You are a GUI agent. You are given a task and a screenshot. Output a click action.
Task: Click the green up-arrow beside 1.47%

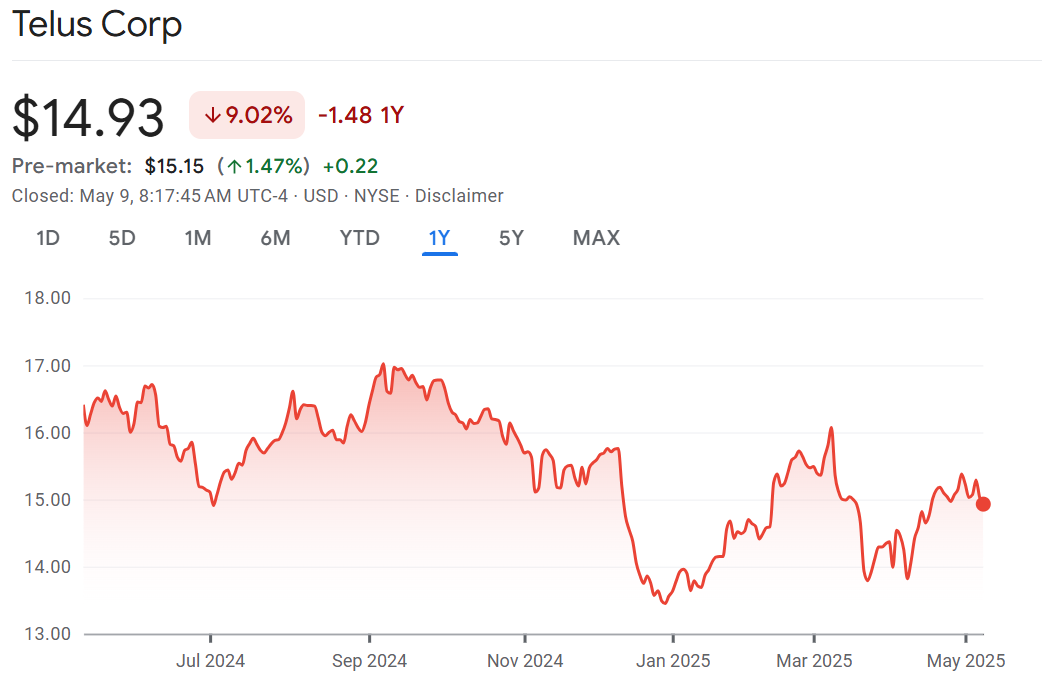pyautogui.click(x=233, y=166)
